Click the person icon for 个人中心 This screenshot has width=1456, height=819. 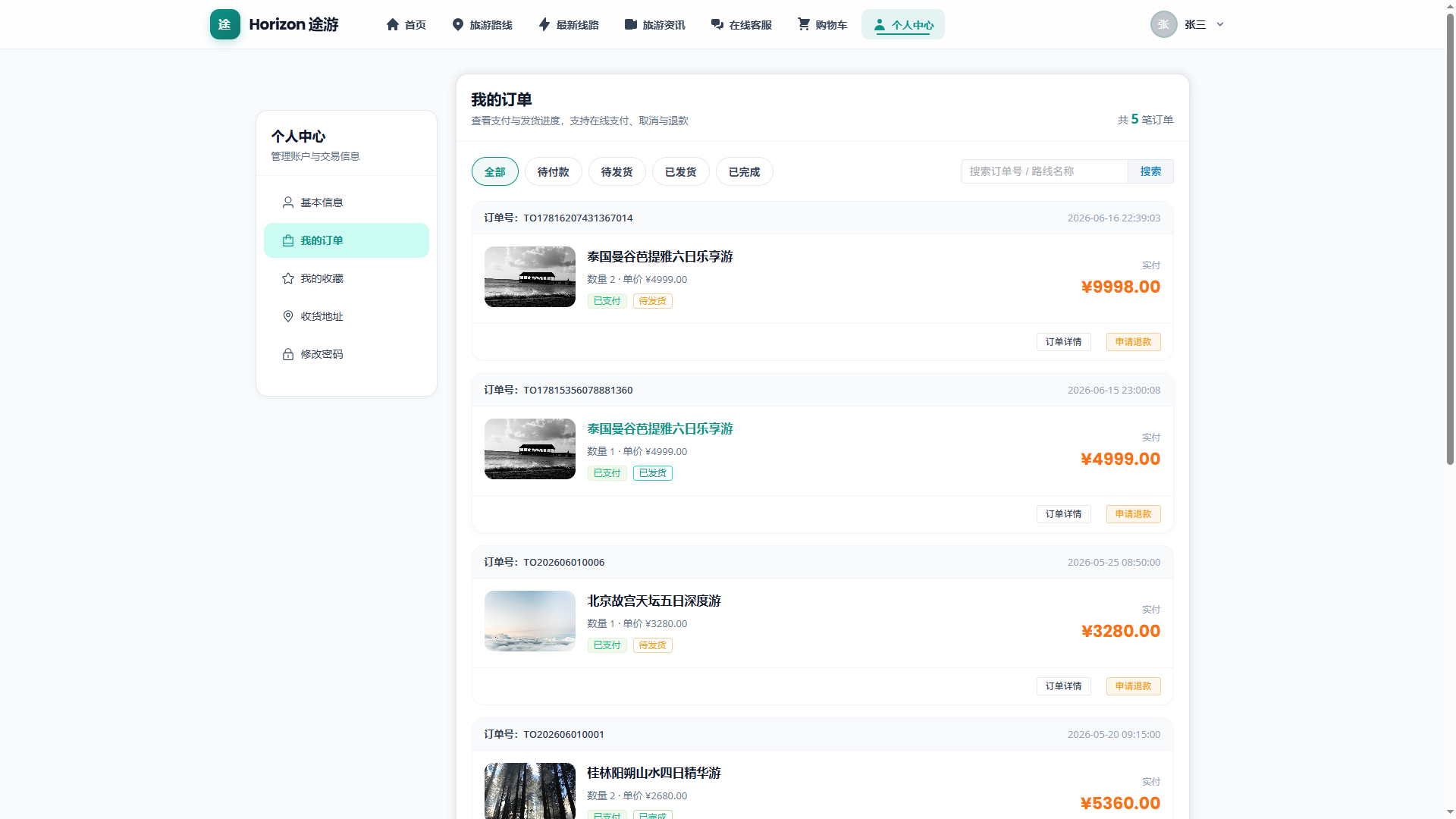(880, 25)
